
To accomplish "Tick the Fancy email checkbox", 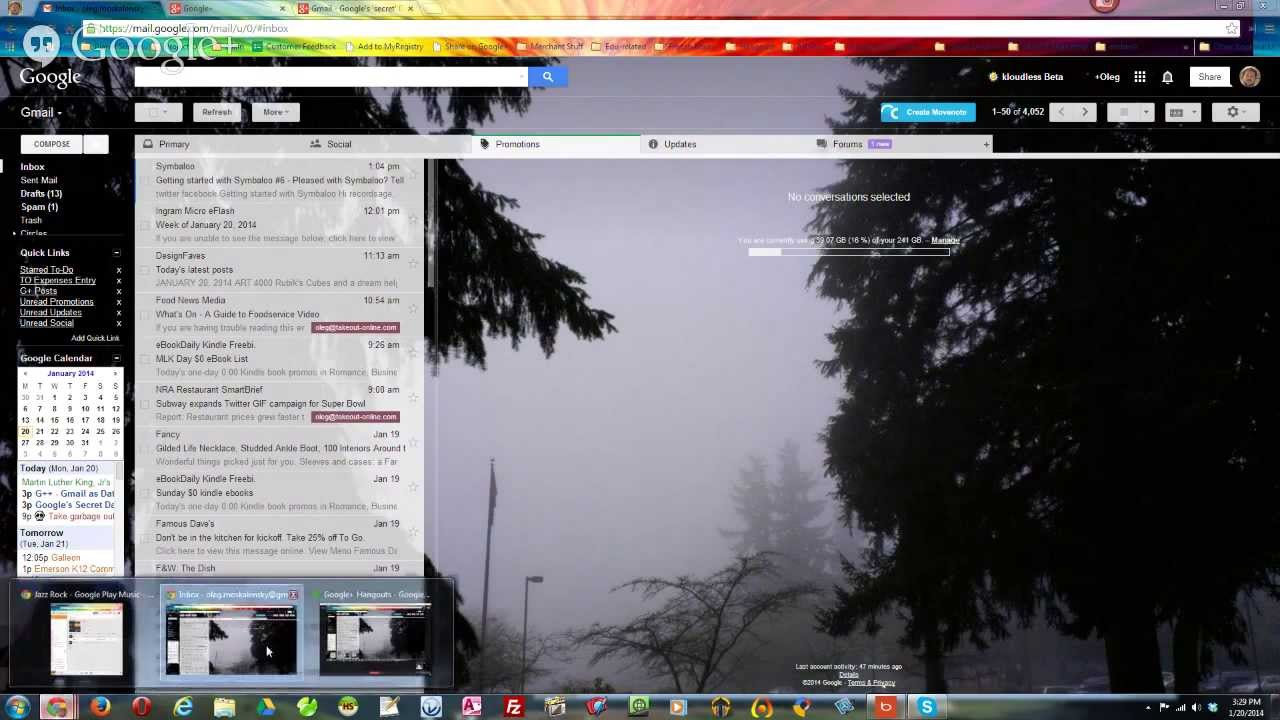I will (x=145, y=448).
